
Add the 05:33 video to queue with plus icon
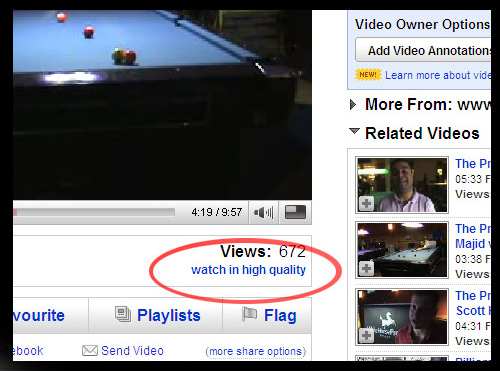point(366,204)
